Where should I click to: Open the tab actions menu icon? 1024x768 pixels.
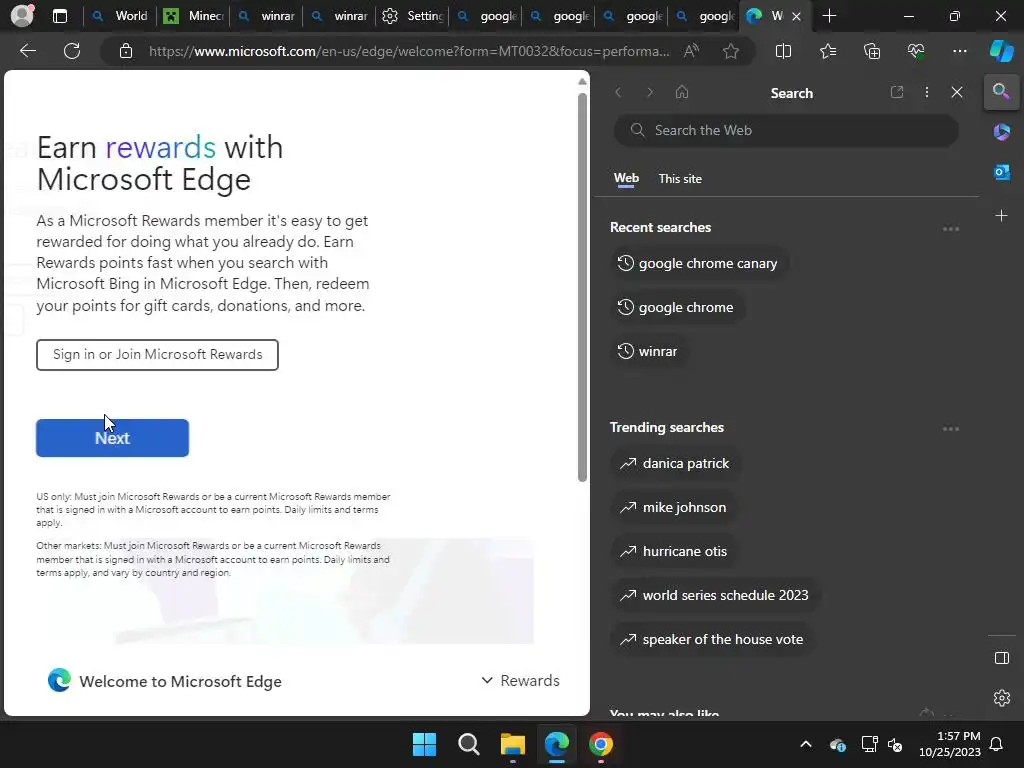(x=59, y=16)
